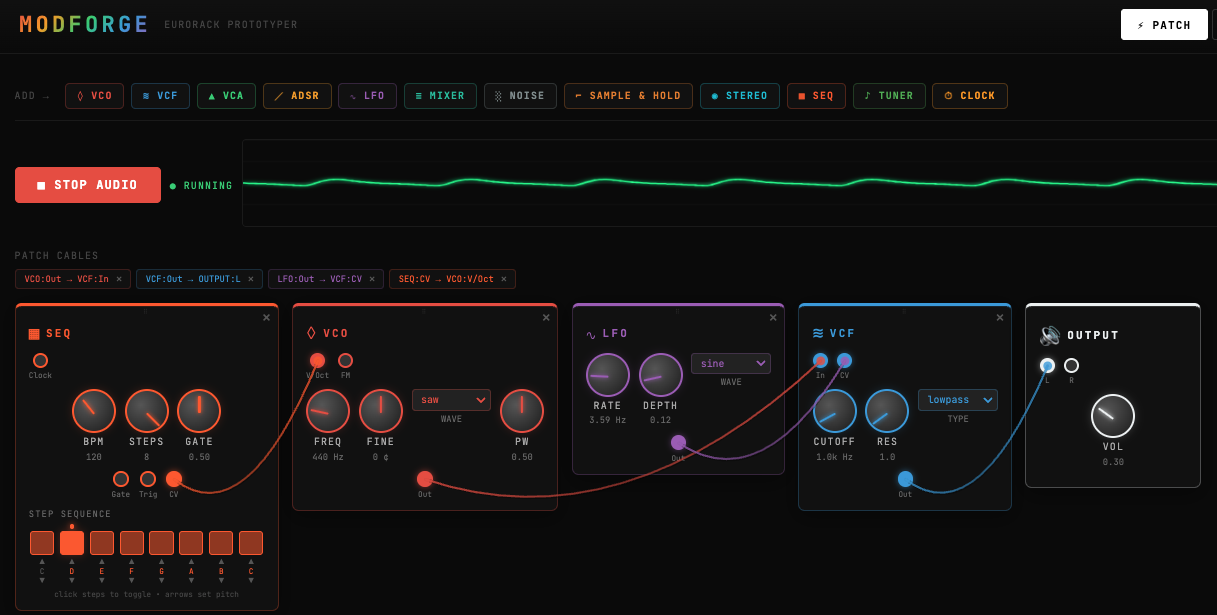1217x615 pixels.
Task: Click the V/Oct input jack on the VCO
Action: (317, 361)
